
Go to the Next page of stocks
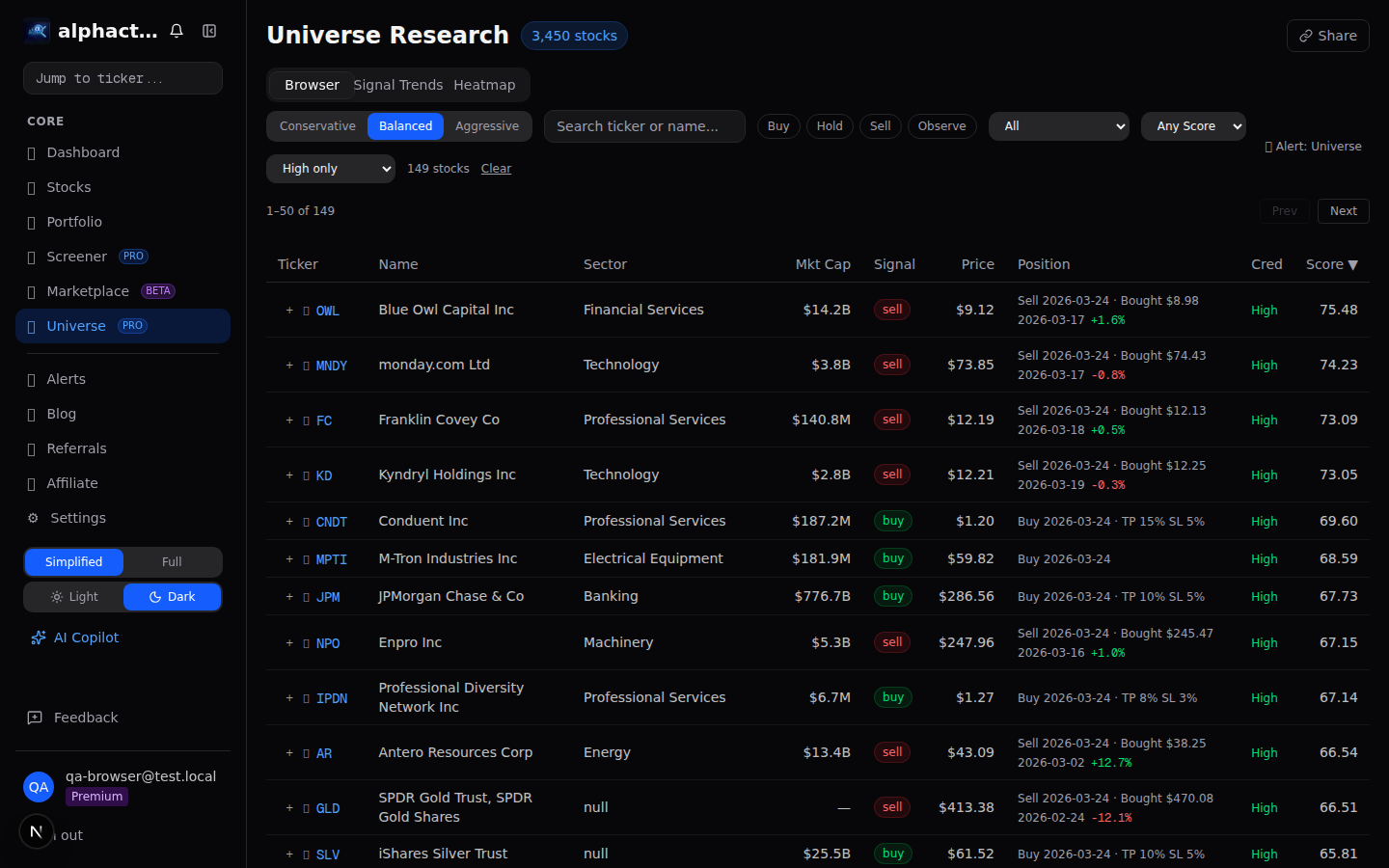coord(1343,210)
